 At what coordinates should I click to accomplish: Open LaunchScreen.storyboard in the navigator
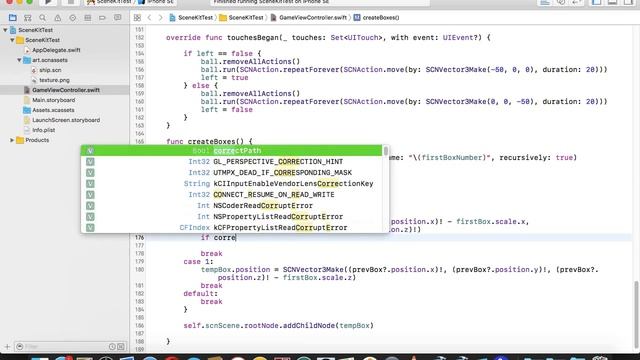click(65, 120)
